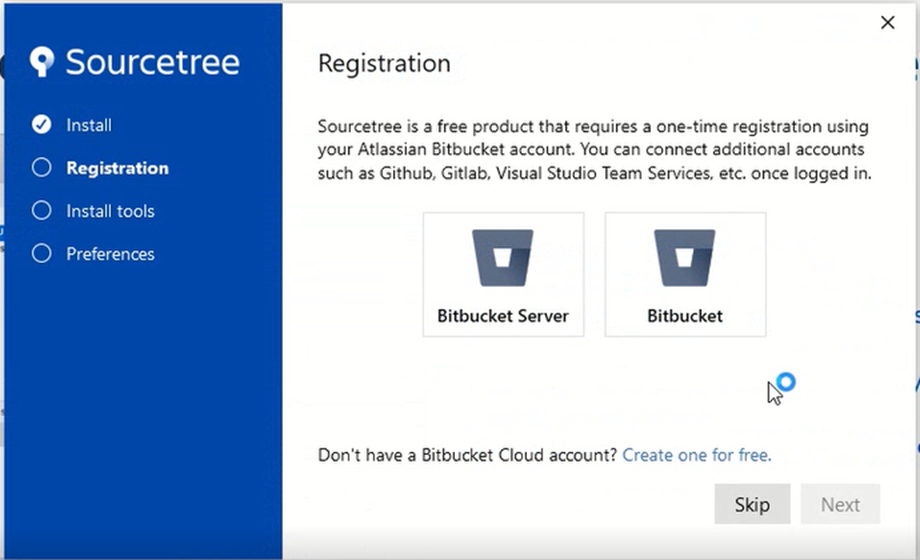This screenshot has width=920, height=560.
Task: Choose the Bitbucket label text
Action: [685, 316]
